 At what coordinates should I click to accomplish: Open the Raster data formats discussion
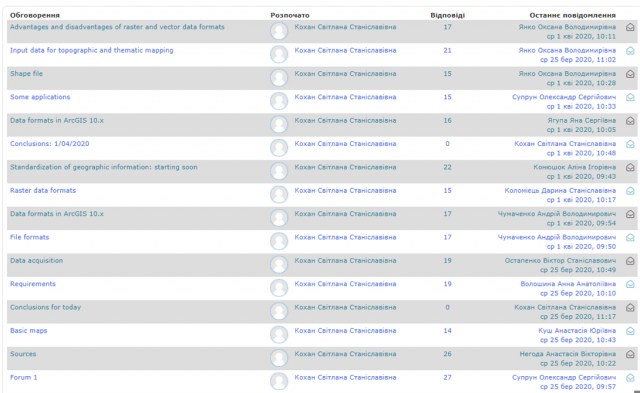point(43,190)
